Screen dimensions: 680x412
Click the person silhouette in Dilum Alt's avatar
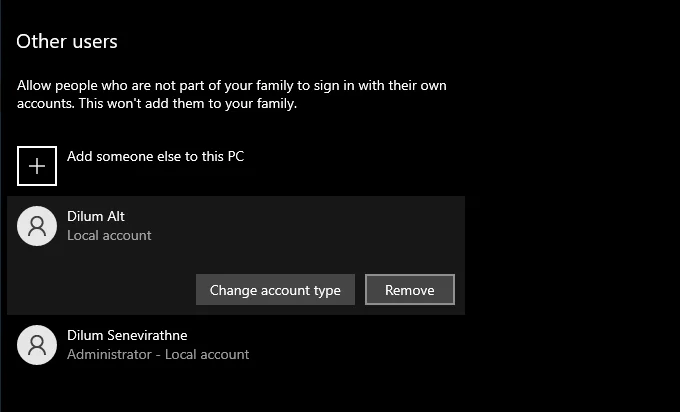coord(37,226)
